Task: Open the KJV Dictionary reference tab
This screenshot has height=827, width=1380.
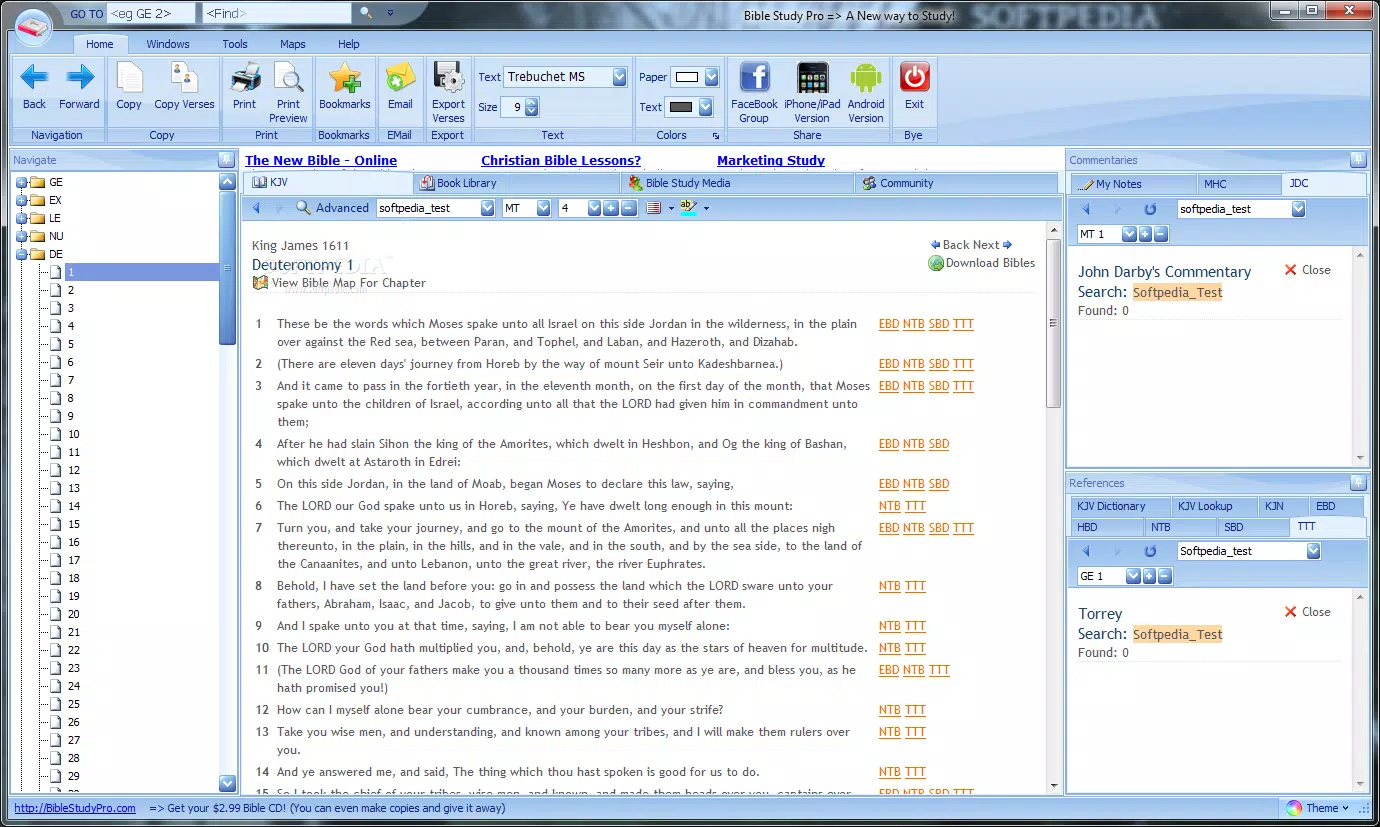Action: coord(1121,506)
